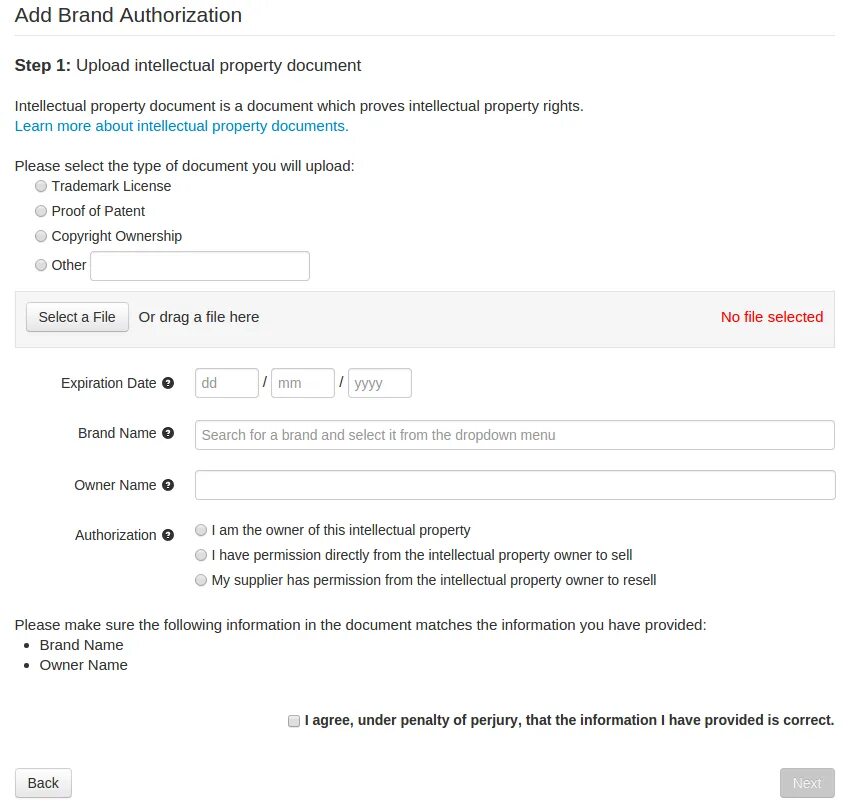The image size is (858, 807).
Task: Open Brand Name search dropdown field
Action: coord(514,435)
